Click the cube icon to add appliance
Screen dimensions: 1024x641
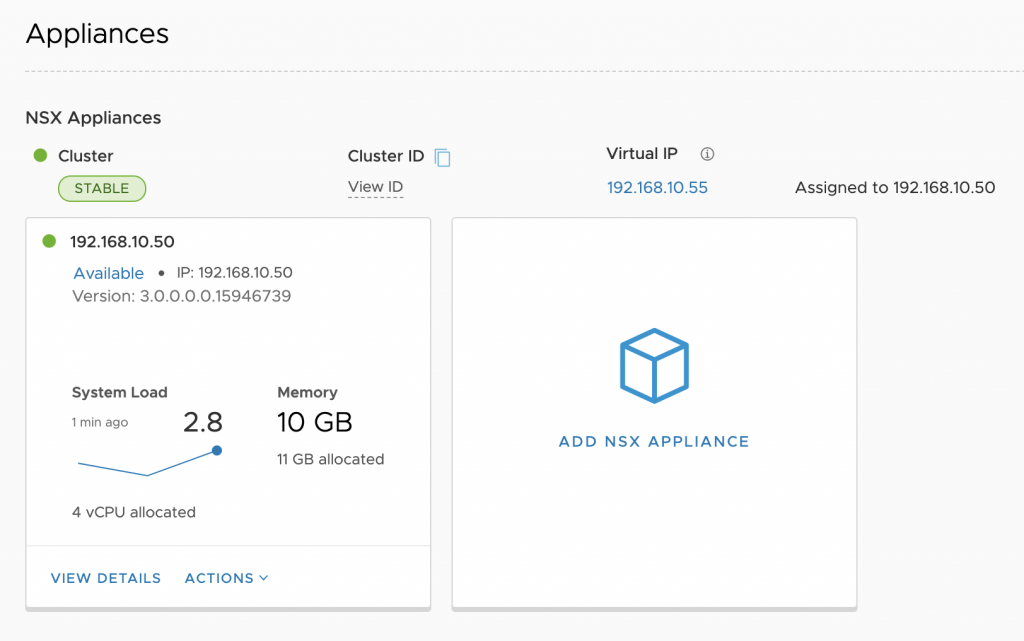click(654, 366)
